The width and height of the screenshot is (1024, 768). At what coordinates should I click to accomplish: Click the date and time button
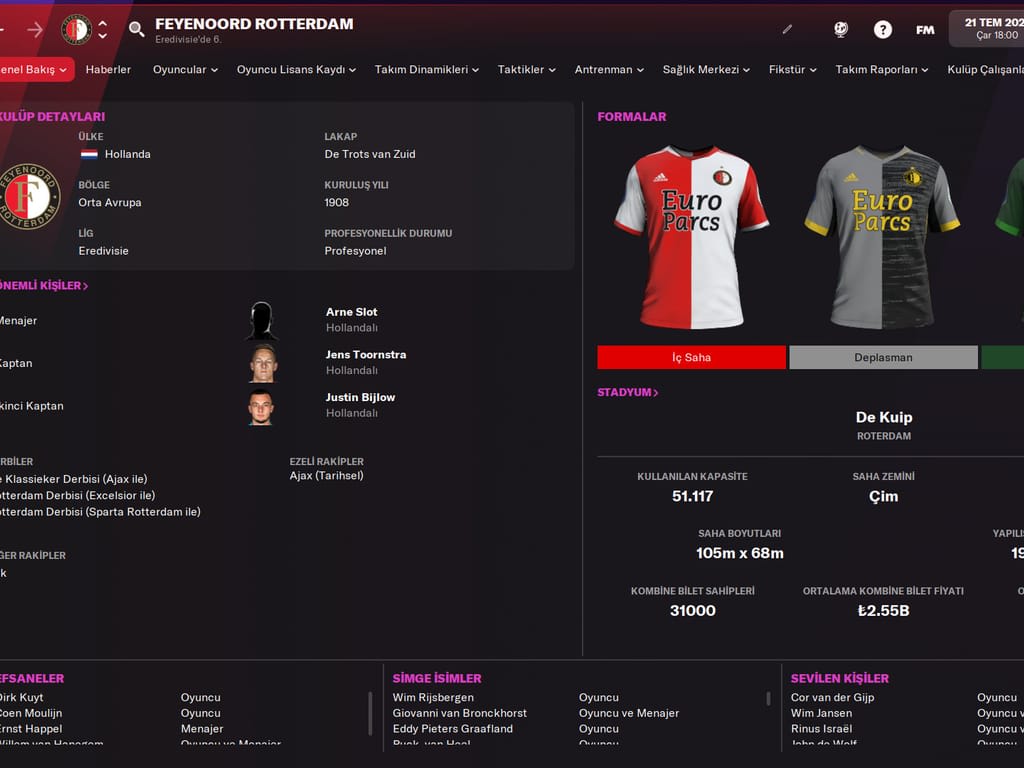pos(989,29)
